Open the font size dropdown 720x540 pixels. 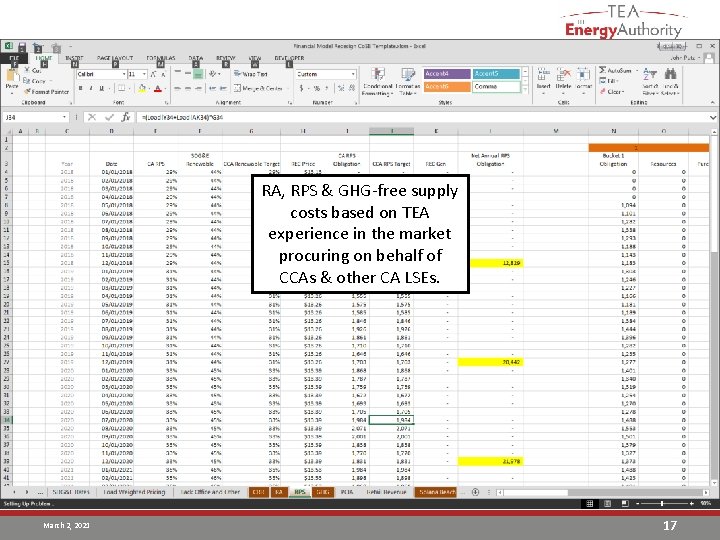click(144, 74)
